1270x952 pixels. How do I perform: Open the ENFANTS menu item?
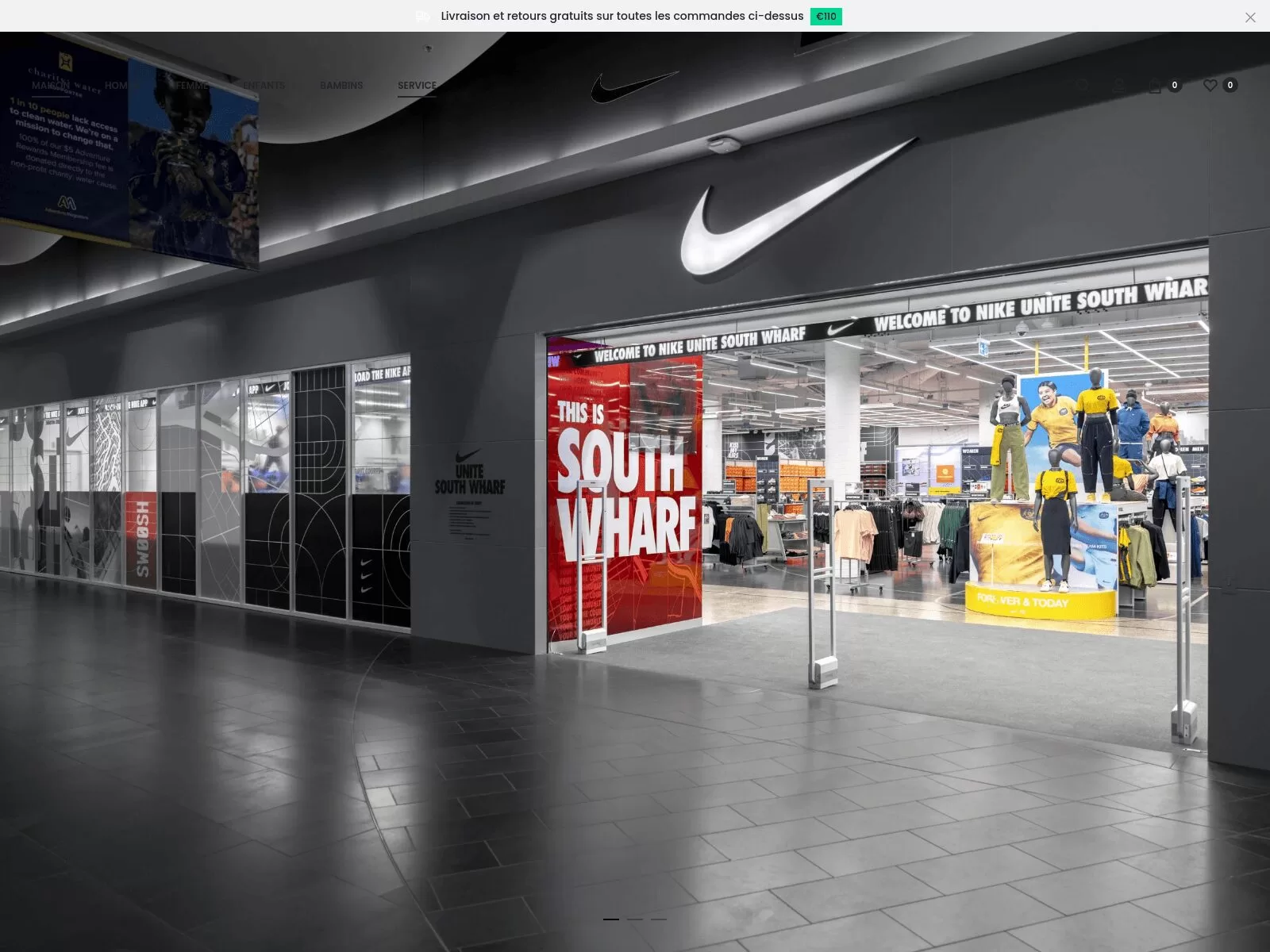[x=264, y=86]
